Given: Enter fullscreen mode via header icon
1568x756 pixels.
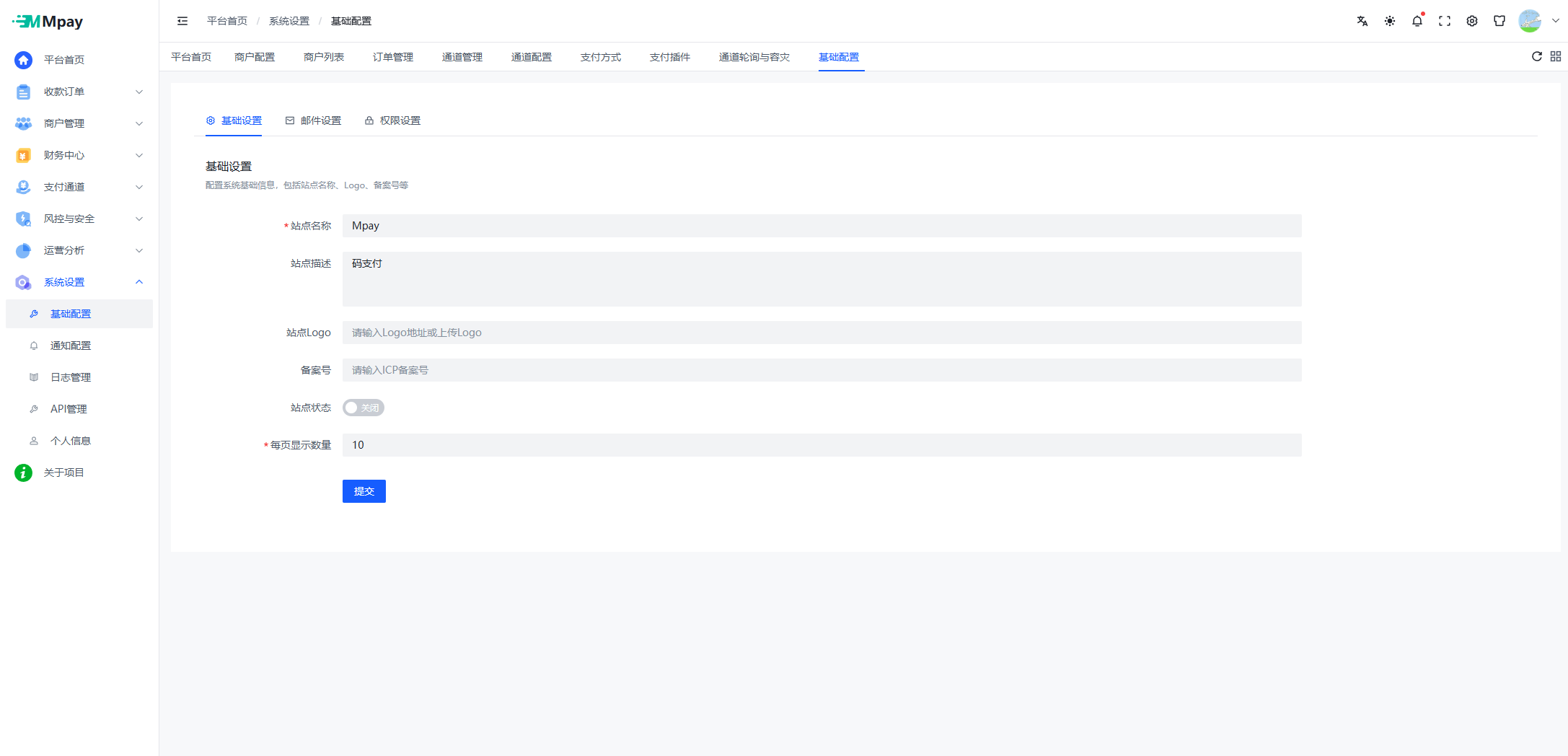Looking at the screenshot, I should point(1444,21).
